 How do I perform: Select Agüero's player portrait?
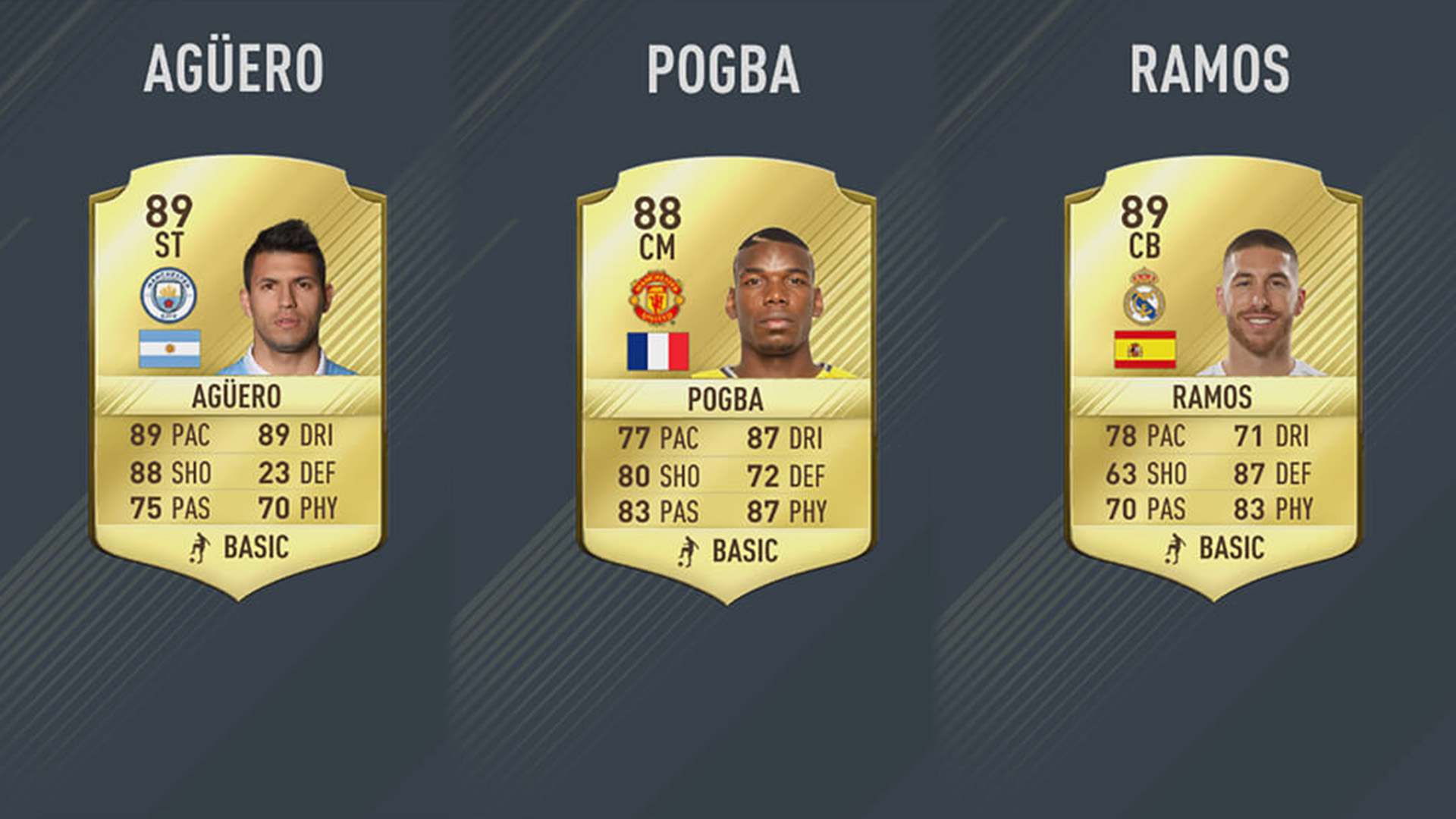click(287, 297)
